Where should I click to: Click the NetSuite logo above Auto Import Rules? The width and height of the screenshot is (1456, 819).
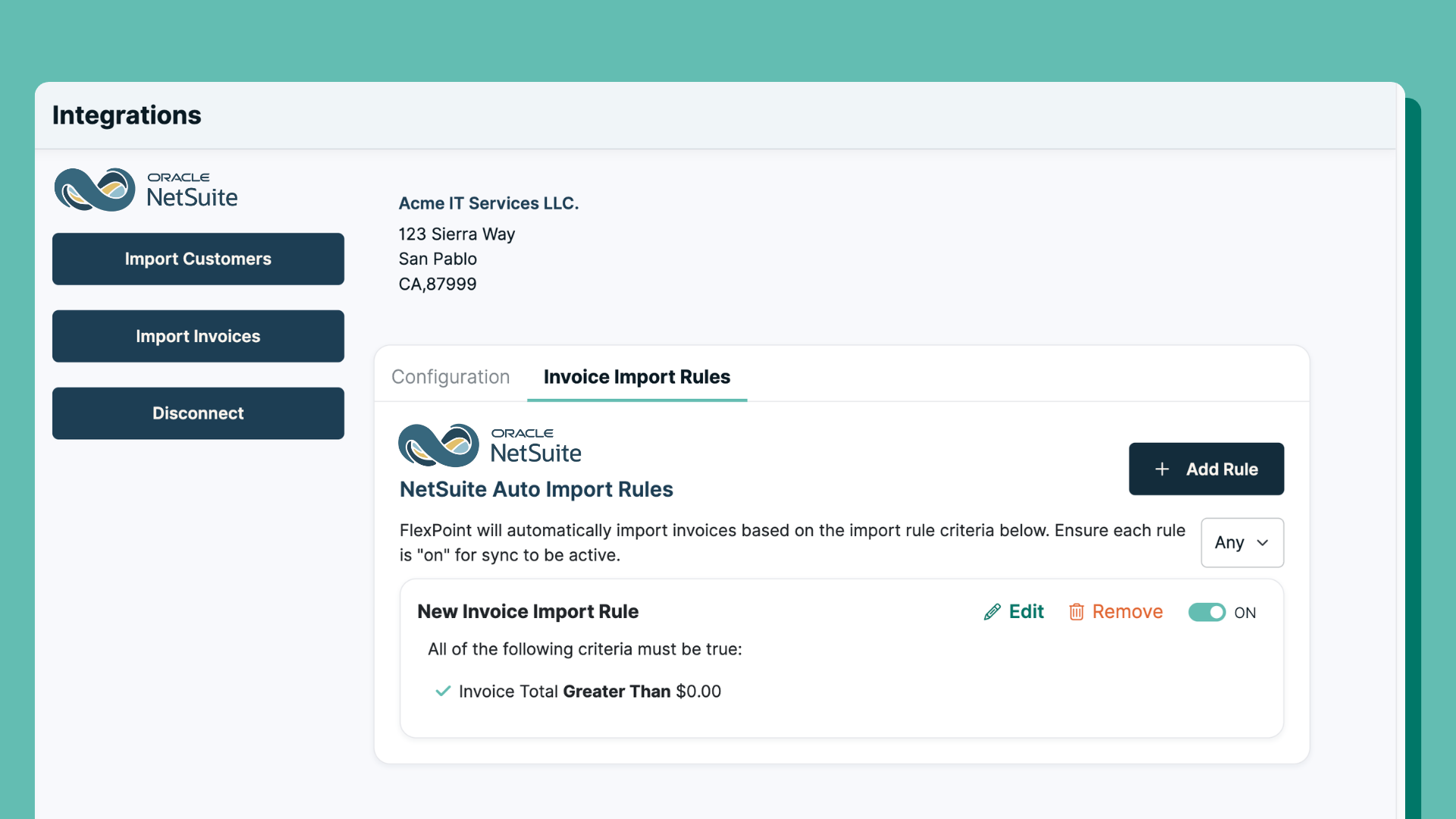490,445
